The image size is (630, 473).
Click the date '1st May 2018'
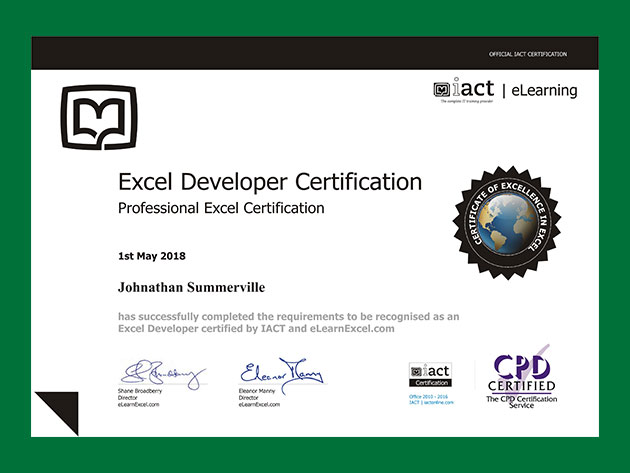[152, 256]
